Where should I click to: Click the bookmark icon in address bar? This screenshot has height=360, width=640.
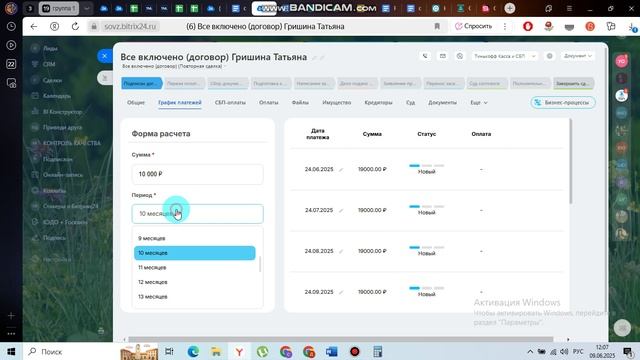point(437,27)
